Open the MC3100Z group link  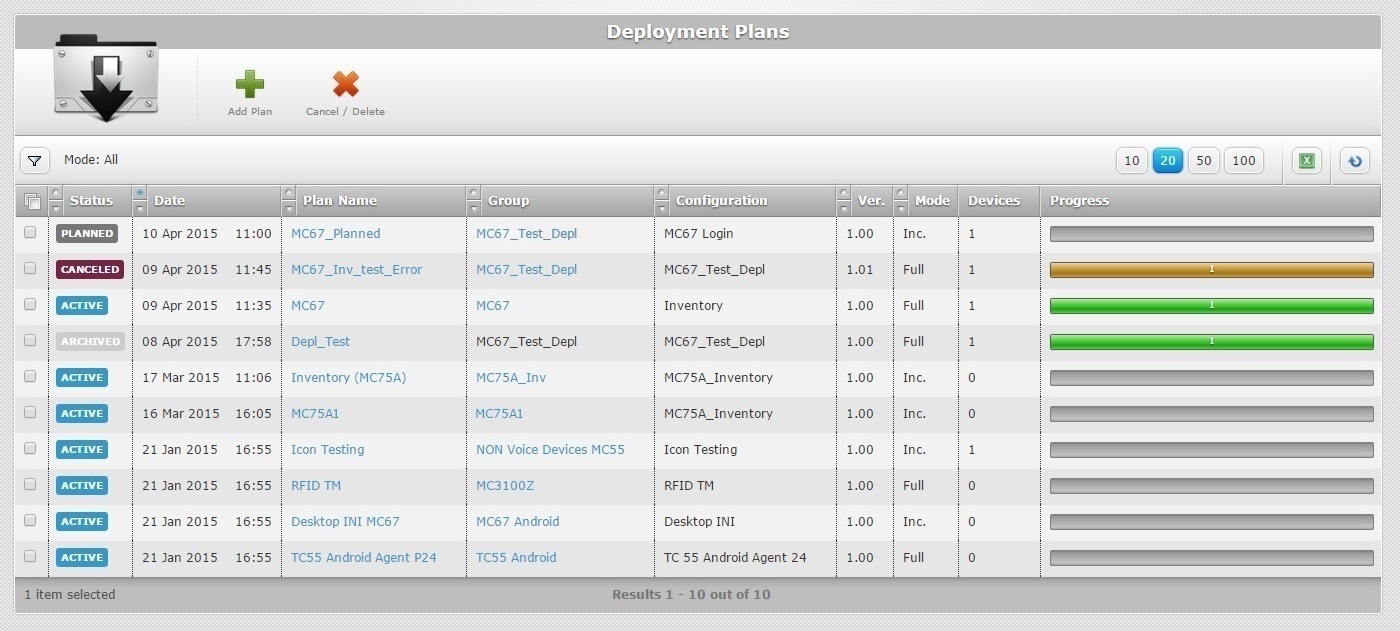(505, 485)
